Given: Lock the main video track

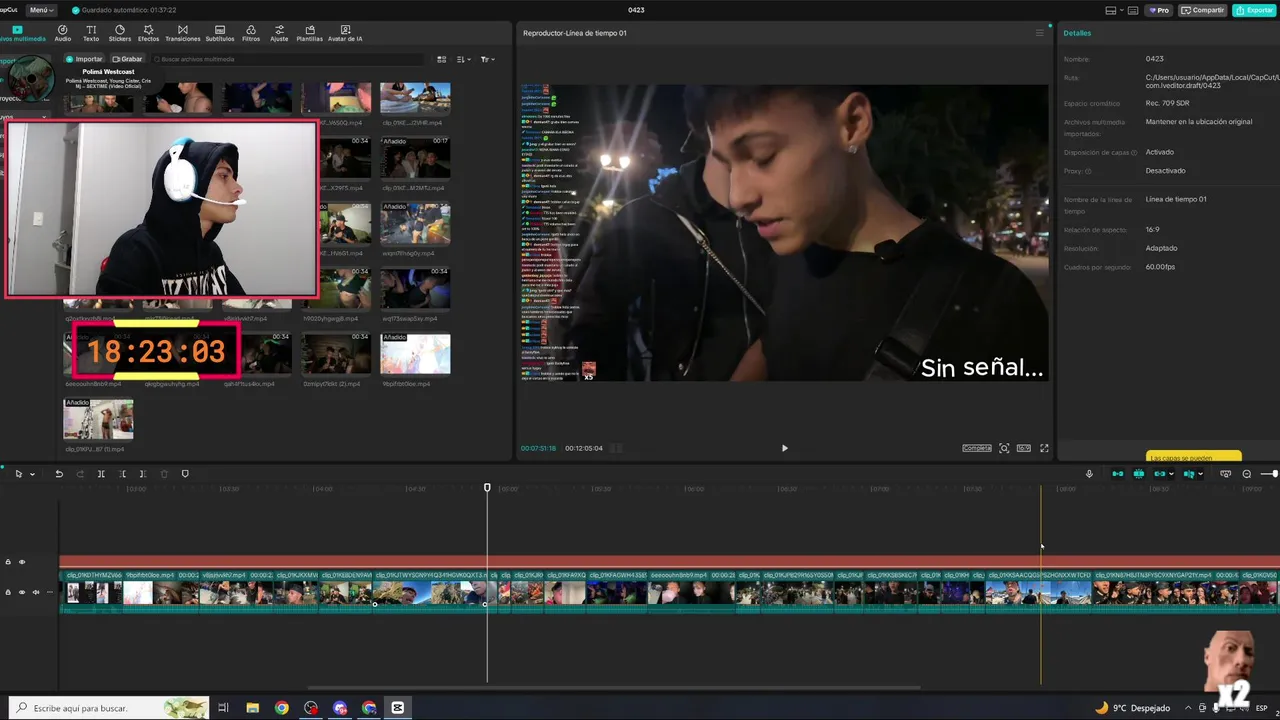Looking at the screenshot, I should (x=8, y=592).
